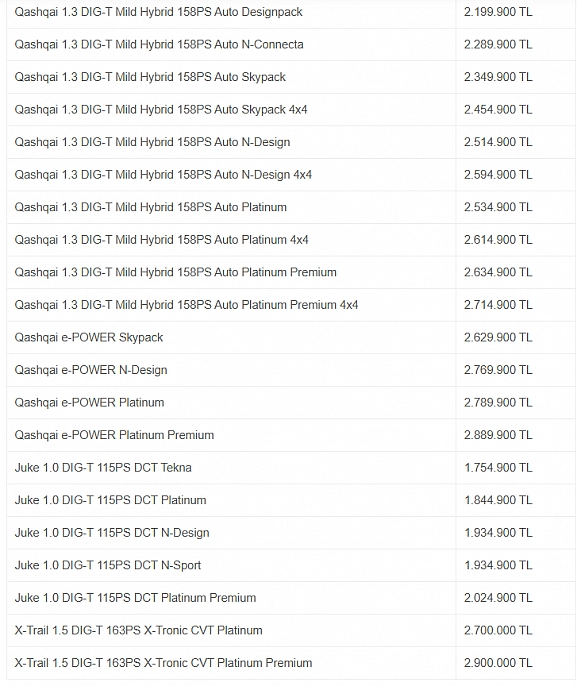Image resolution: width=577 pixels, height=686 pixels.
Task: Select the Qashqai Auto Platinum model text
Action: click(150, 207)
